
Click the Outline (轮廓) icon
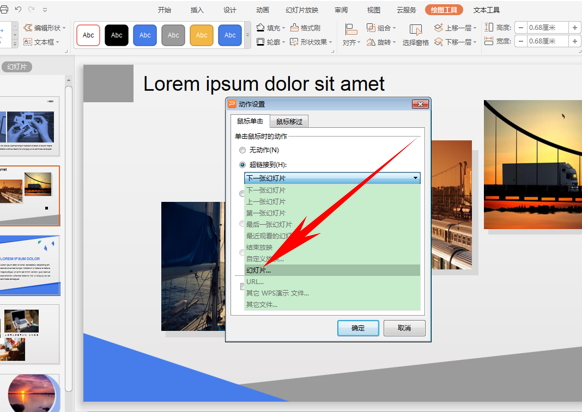[x=260, y=42]
